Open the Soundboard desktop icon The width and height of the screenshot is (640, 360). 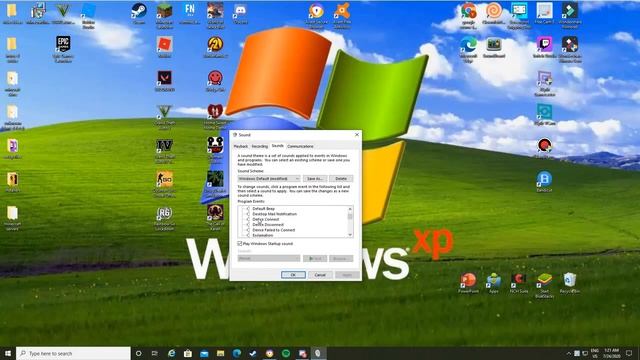click(x=494, y=46)
